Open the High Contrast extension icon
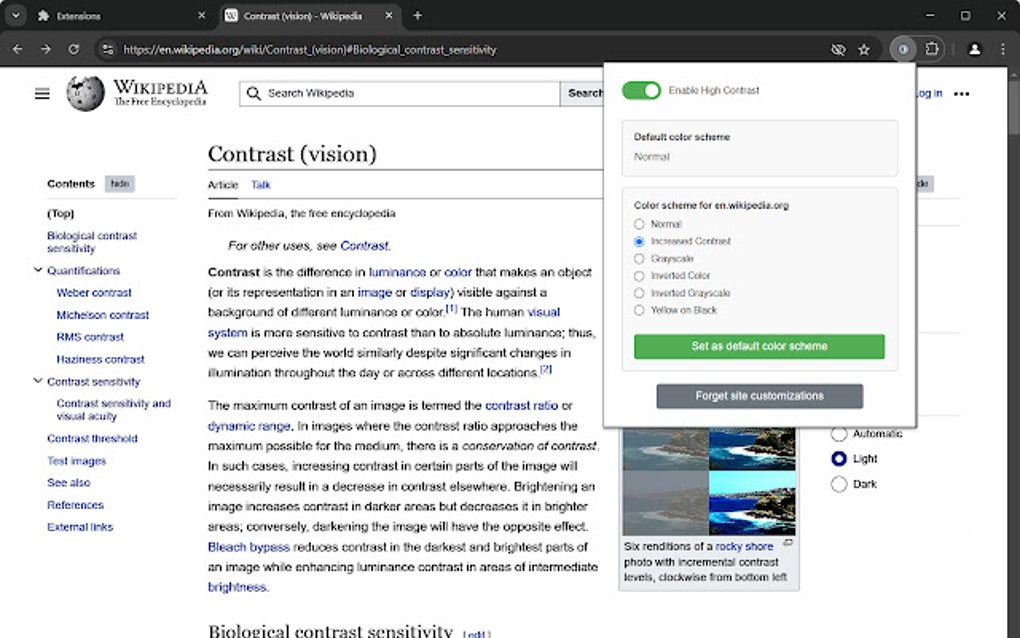1020x638 pixels. [x=903, y=48]
